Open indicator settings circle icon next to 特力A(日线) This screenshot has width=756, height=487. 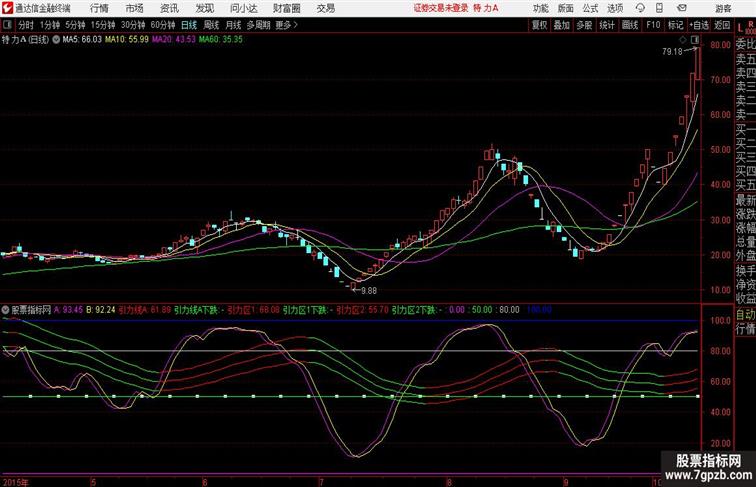[56, 40]
